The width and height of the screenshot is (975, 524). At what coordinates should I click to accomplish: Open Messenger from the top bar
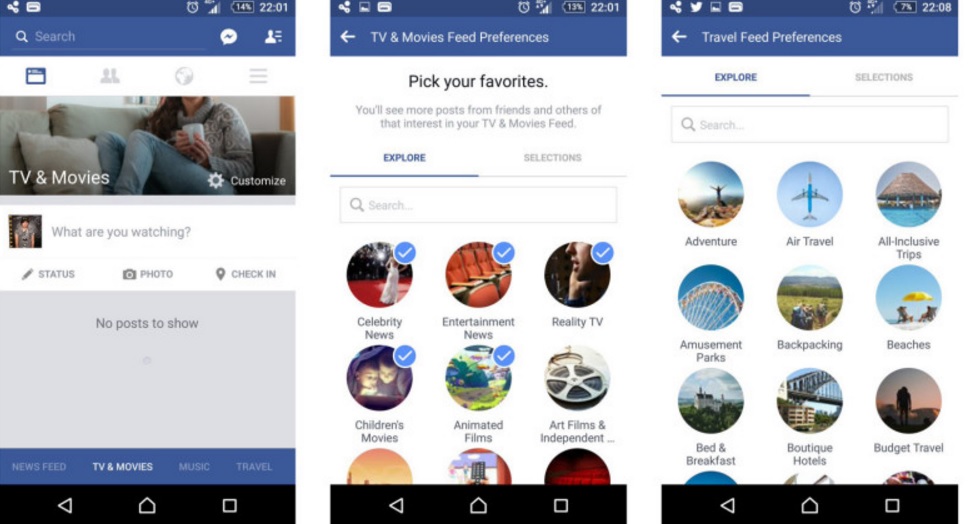point(228,37)
